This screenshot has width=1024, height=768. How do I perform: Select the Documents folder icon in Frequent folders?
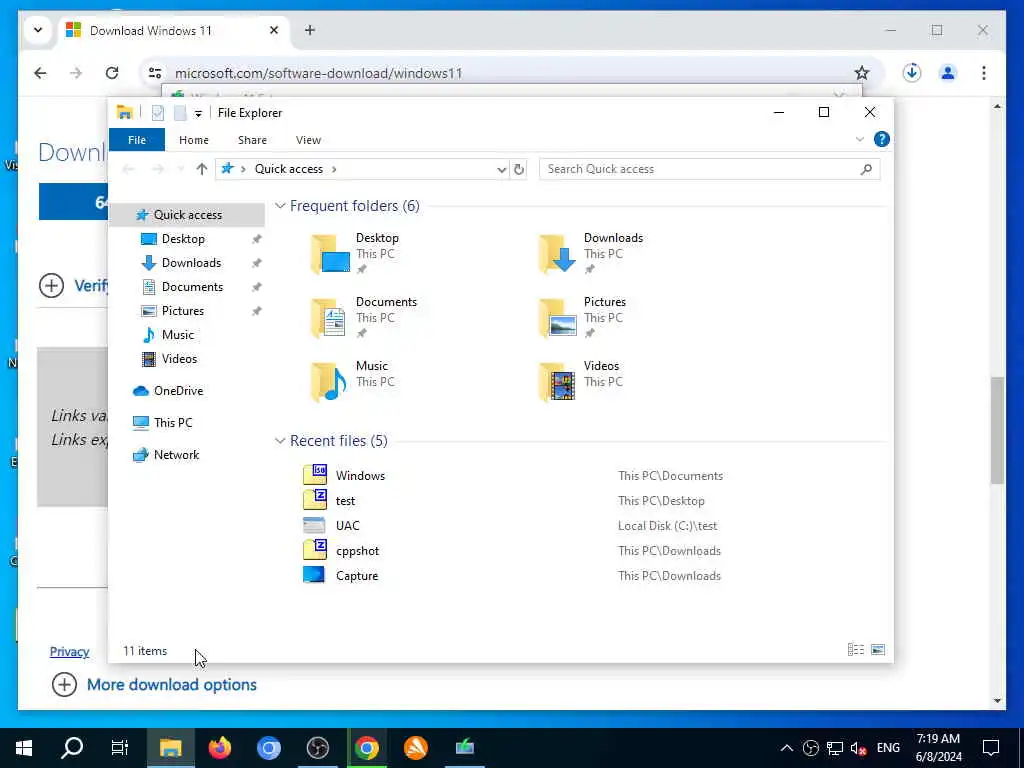pos(329,318)
